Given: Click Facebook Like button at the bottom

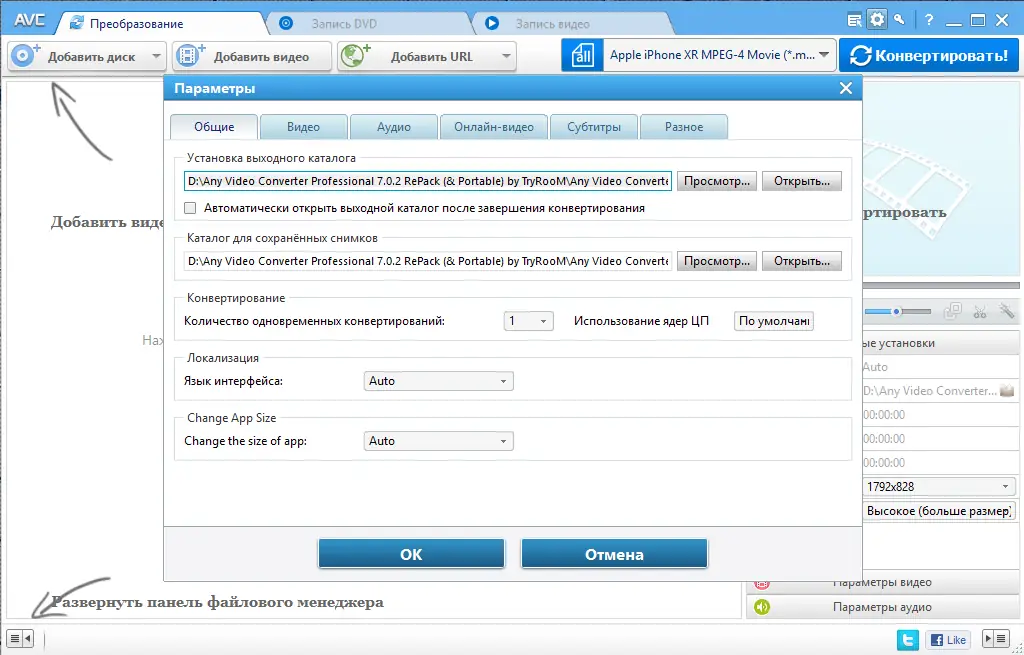Looking at the screenshot, I should [x=946, y=639].
